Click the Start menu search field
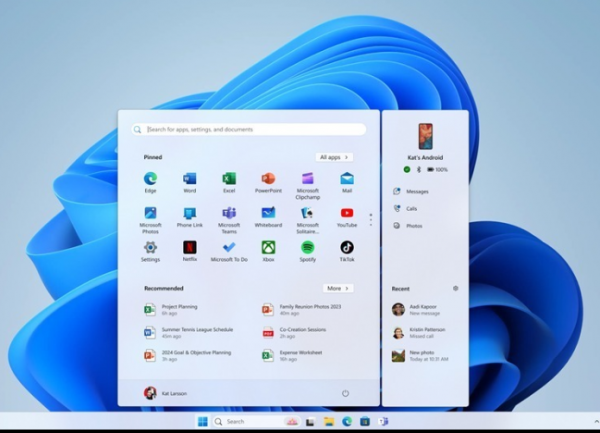 [249, 129]
